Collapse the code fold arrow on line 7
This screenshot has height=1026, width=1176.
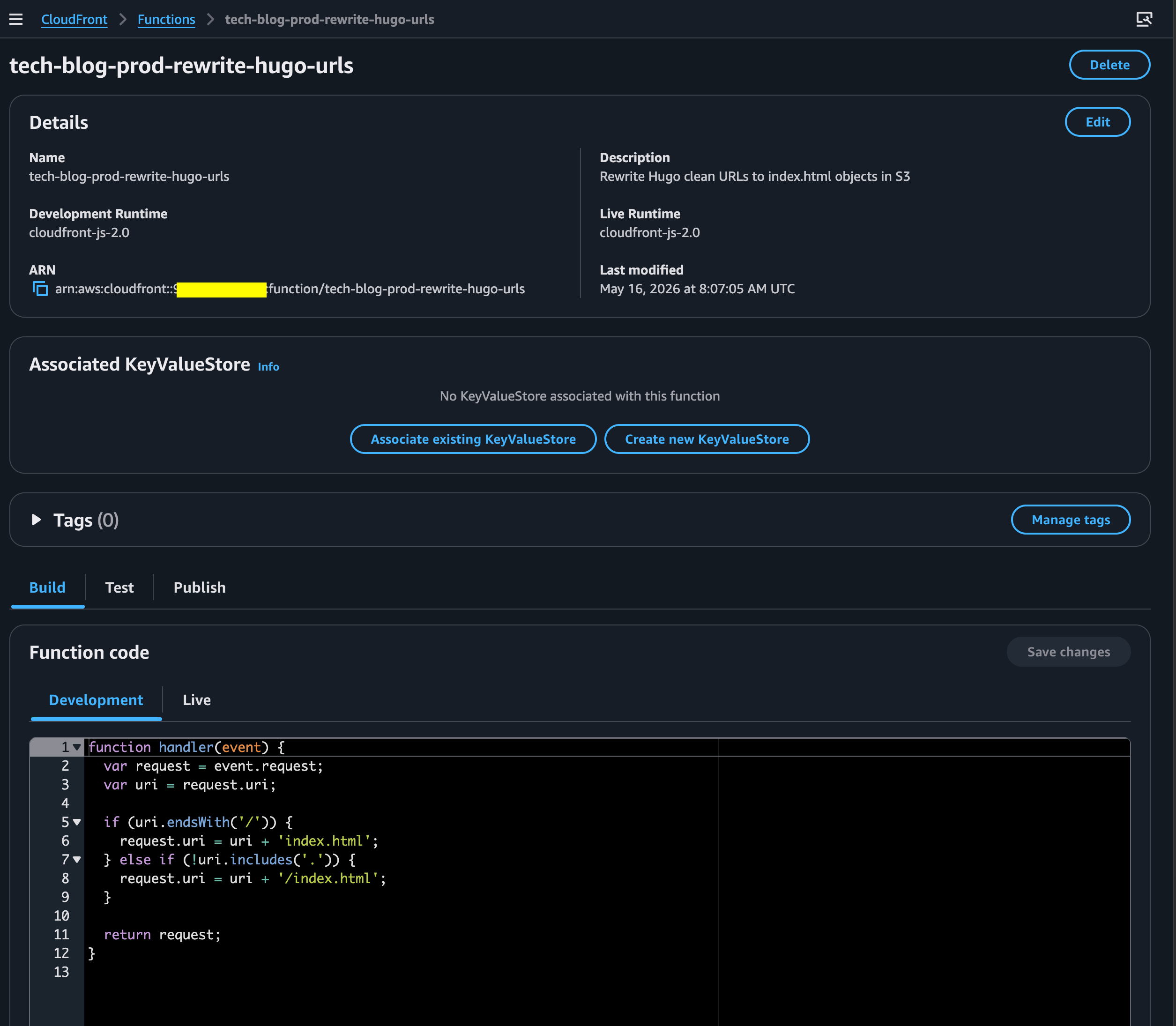pos(77,859)
